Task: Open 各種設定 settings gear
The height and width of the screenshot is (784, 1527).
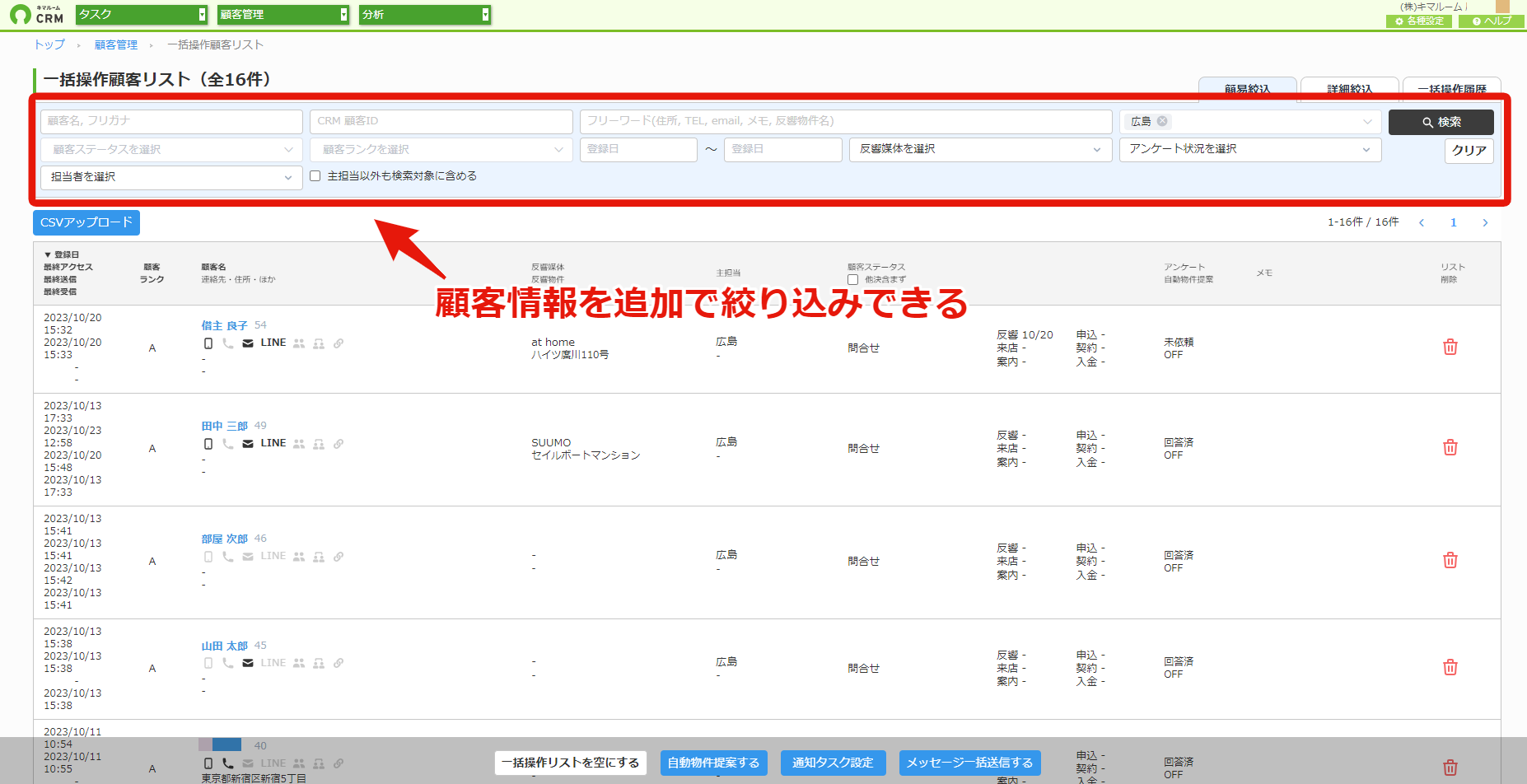Action: click(x=1418, y=21)
